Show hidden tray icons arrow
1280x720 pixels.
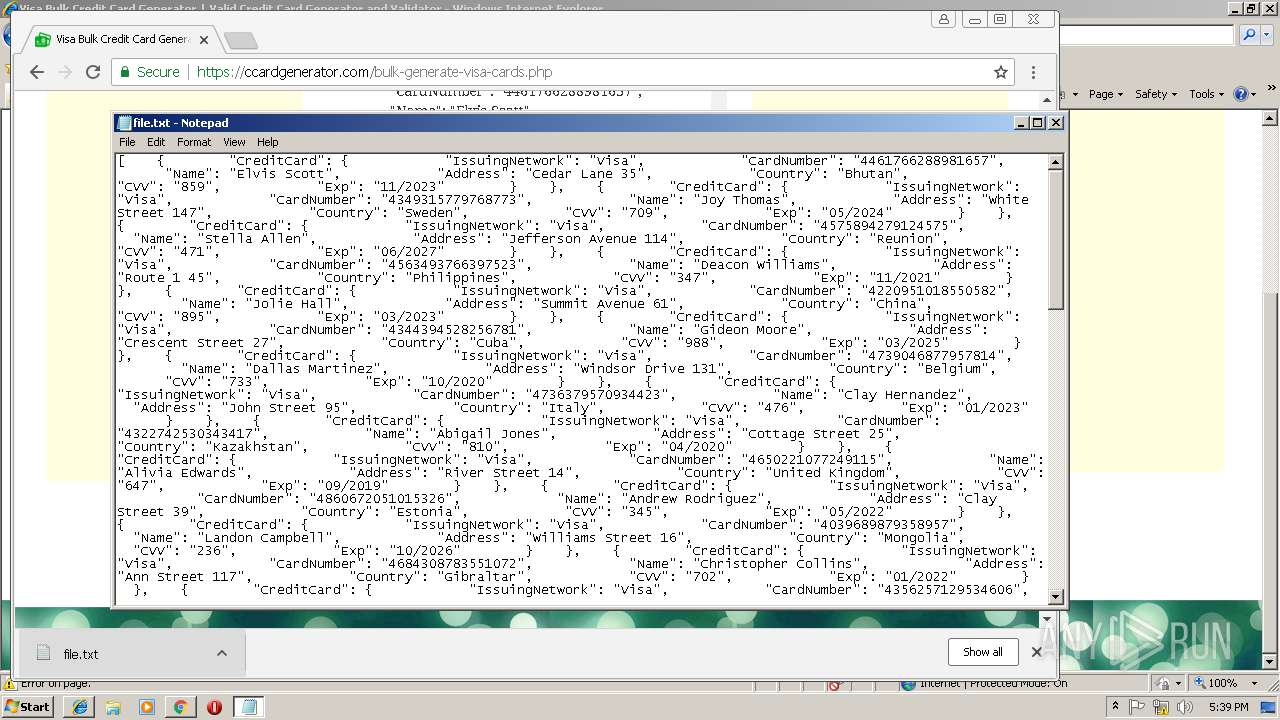tap(1115, 706)
